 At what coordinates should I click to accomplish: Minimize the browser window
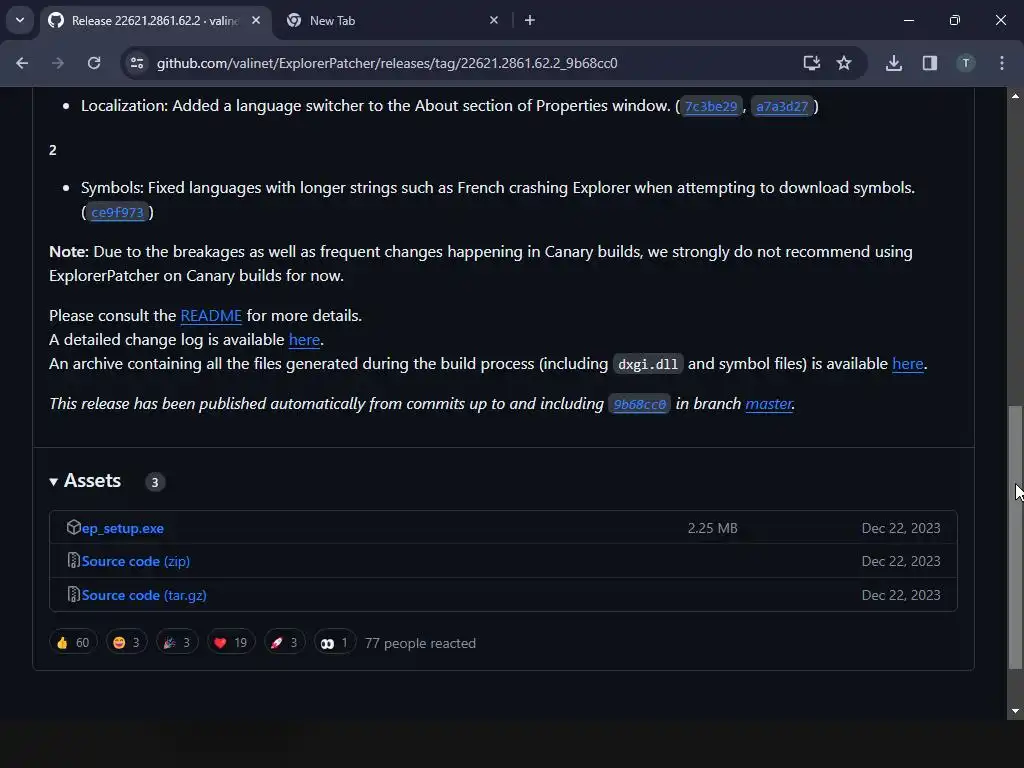coord(908,20)
